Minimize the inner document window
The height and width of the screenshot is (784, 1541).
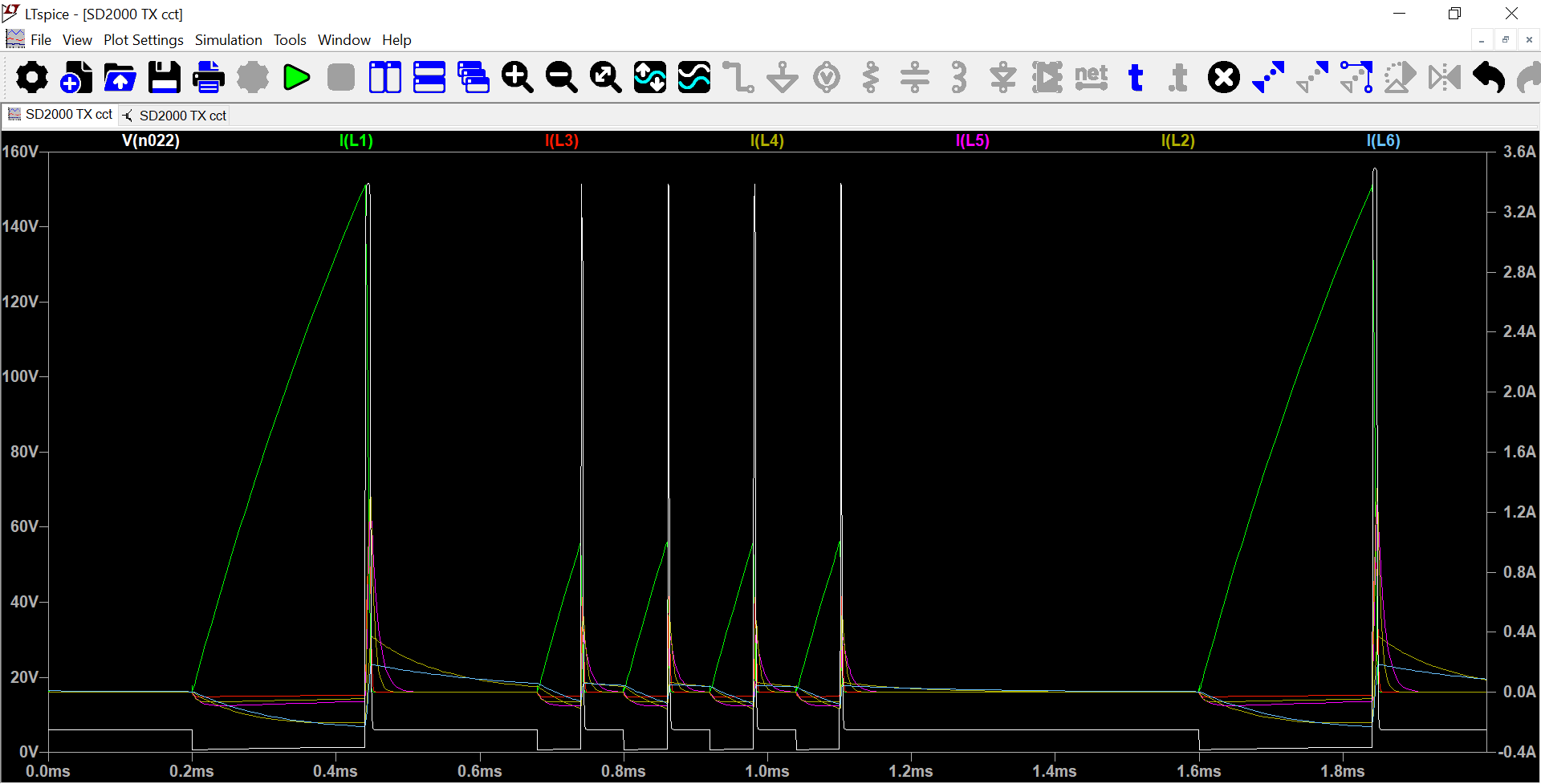pyautogui.click(x=1482, y=40)
